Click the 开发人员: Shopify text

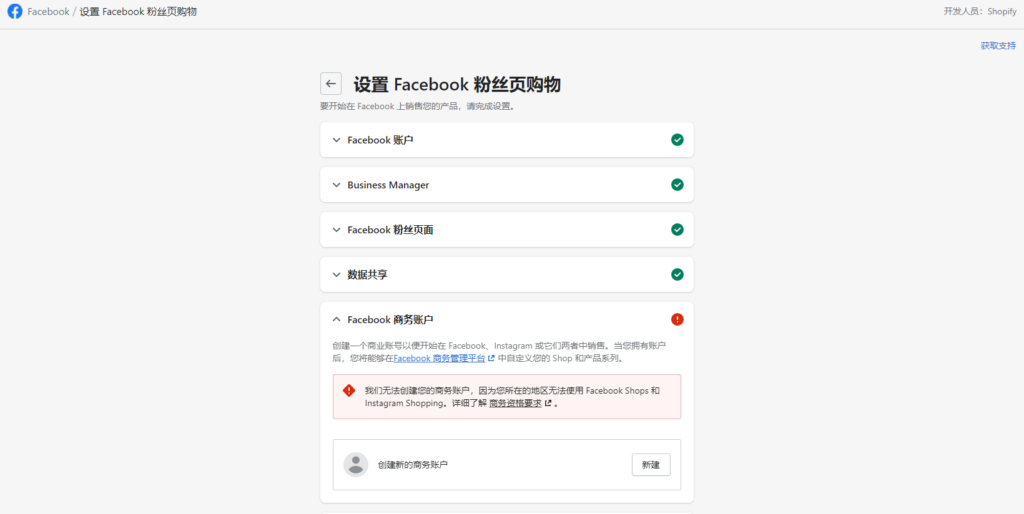pos(980,12)
